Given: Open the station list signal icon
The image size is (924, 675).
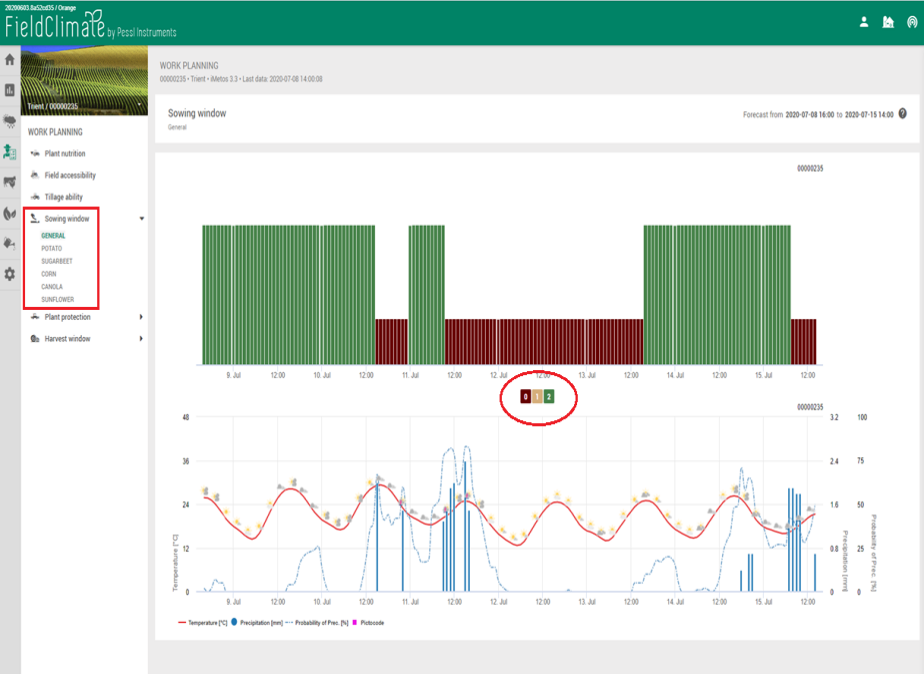Looking at the screenshot, I should pyautogui.click(x=912, y=22).
